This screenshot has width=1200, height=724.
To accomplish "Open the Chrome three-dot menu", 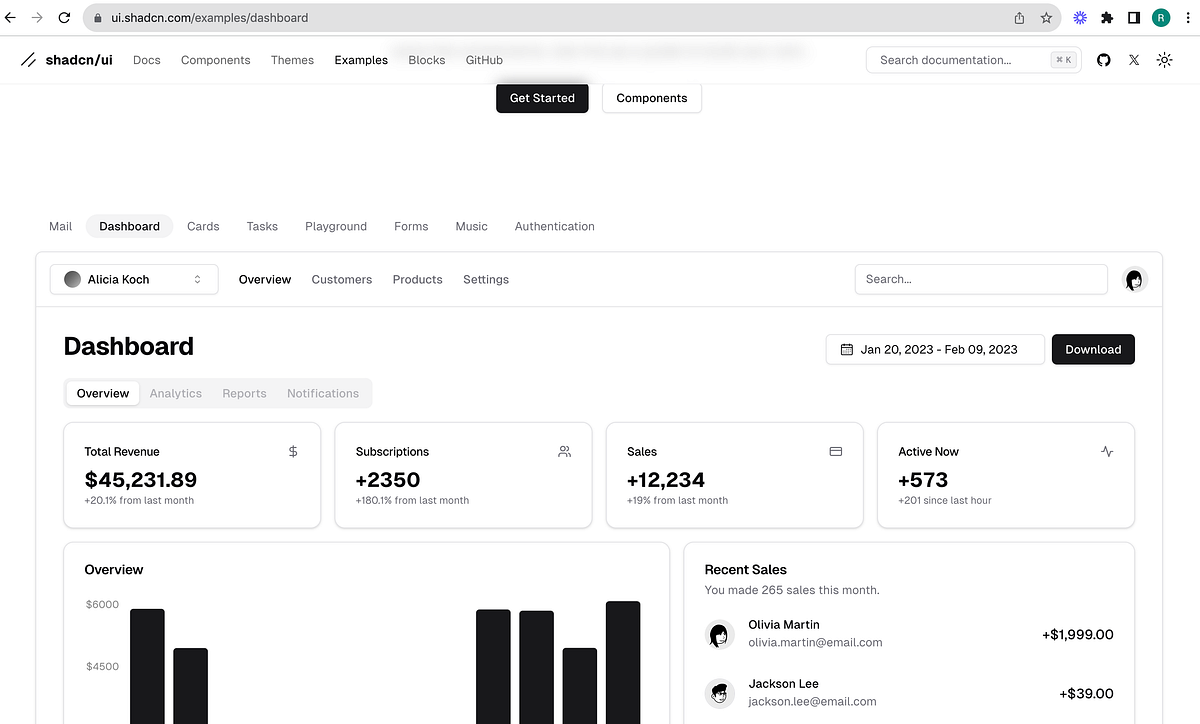I will [1188, 17].
